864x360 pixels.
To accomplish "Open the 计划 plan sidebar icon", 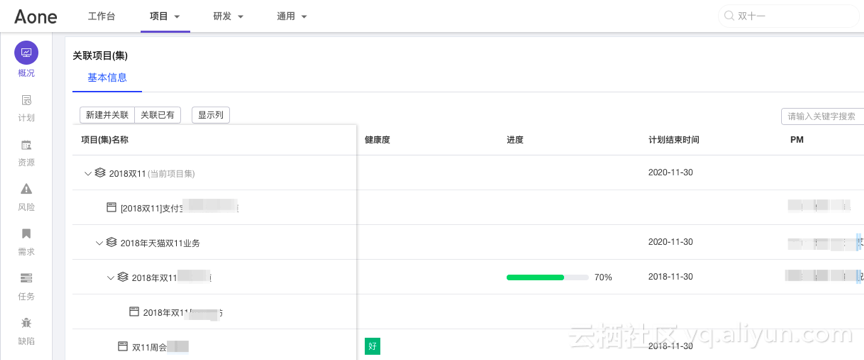I will pos(26,100).
